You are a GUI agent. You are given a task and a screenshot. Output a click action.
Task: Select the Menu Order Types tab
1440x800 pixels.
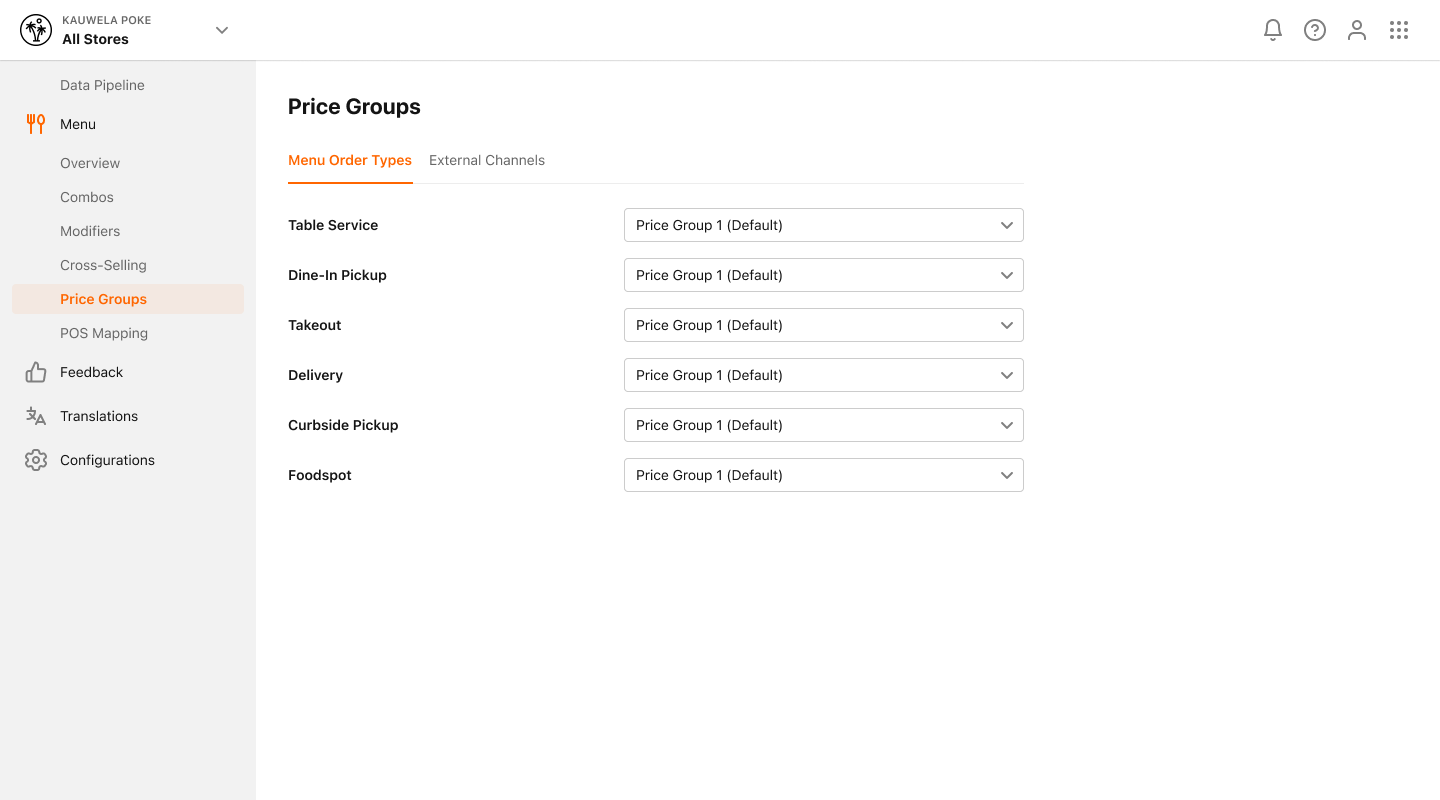(x=350, y=160)
